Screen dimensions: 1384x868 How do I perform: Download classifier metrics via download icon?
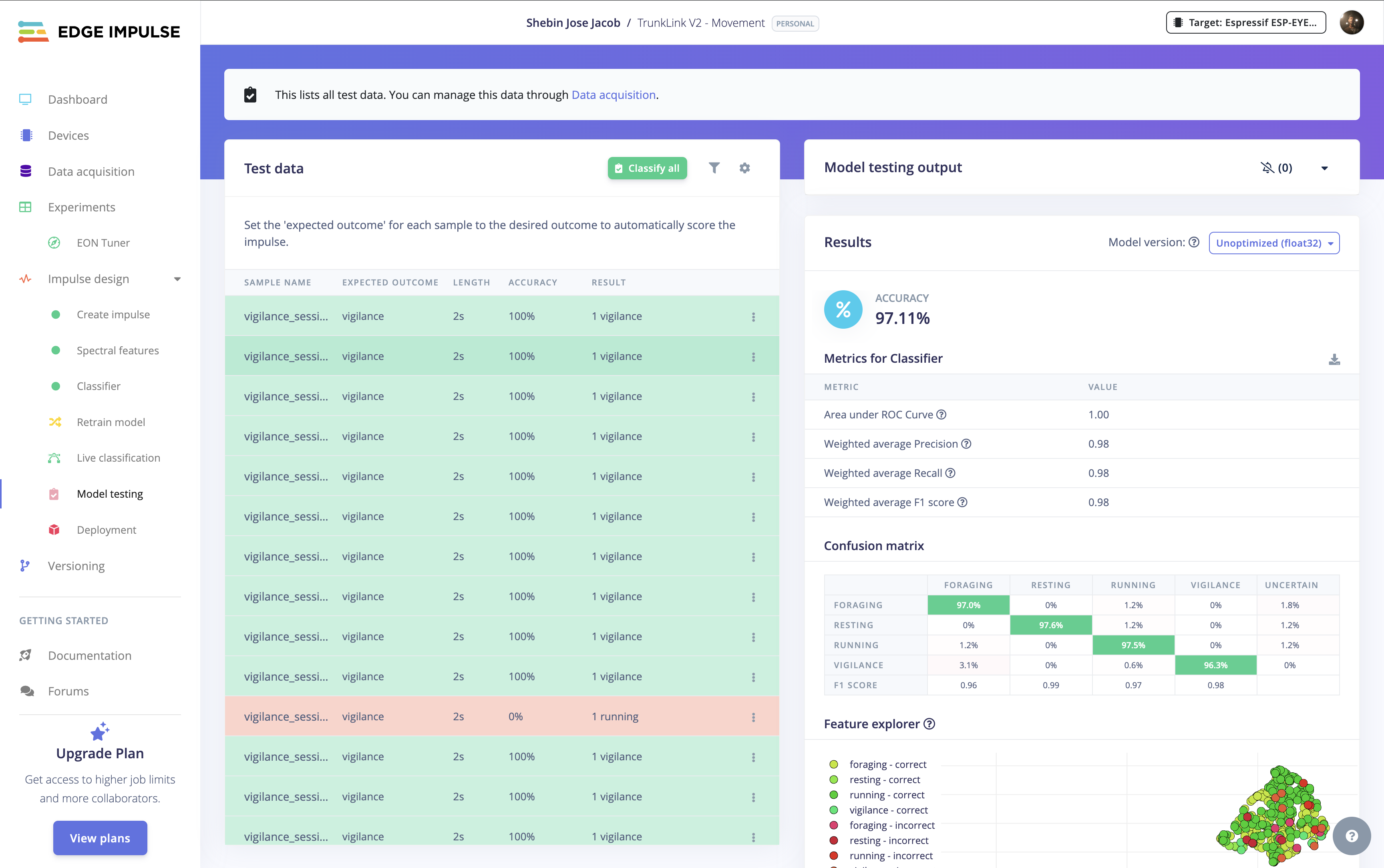[x=1334, y=360]
